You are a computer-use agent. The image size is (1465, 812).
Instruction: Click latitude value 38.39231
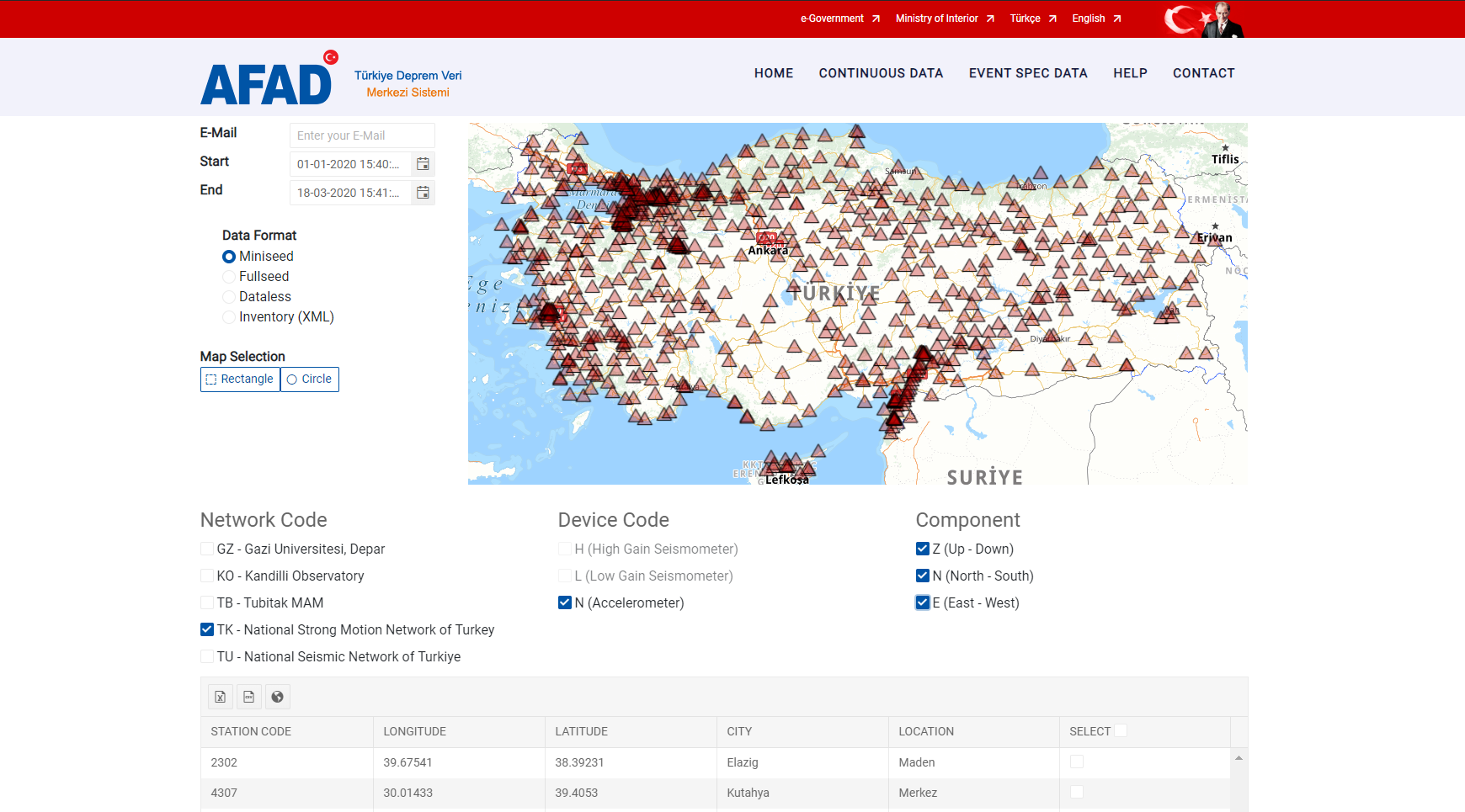[x=631, y=762]
